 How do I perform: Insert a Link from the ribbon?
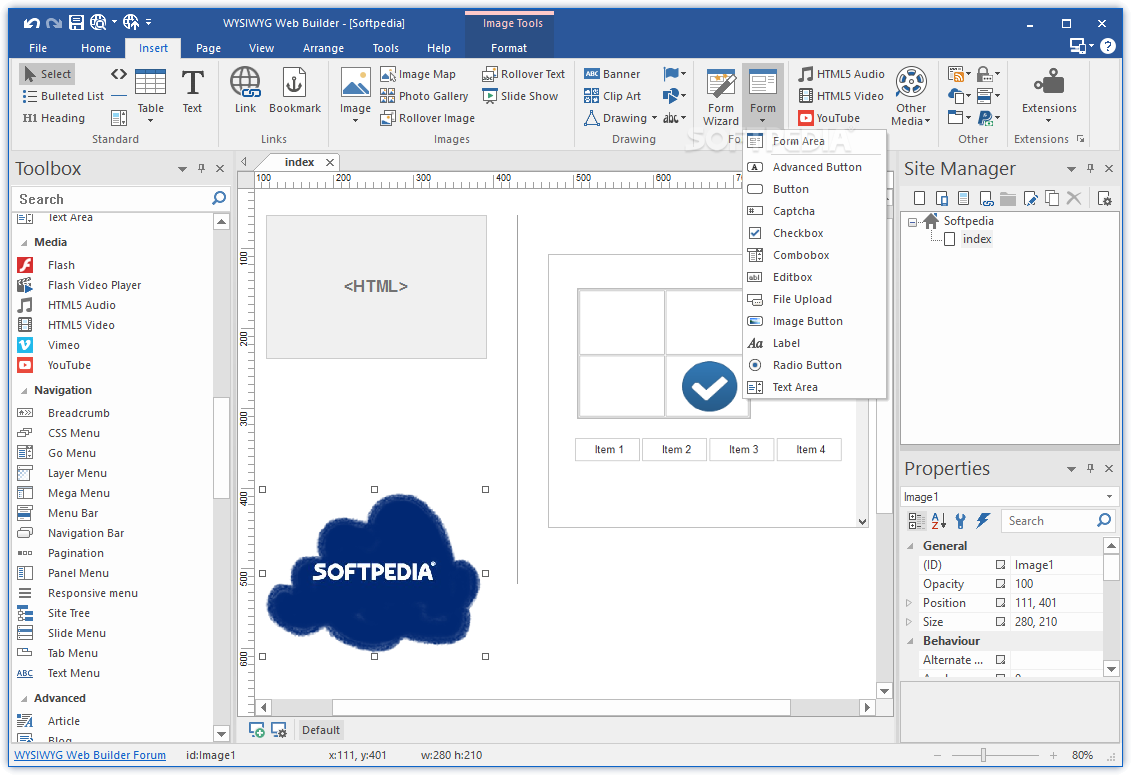245,91
